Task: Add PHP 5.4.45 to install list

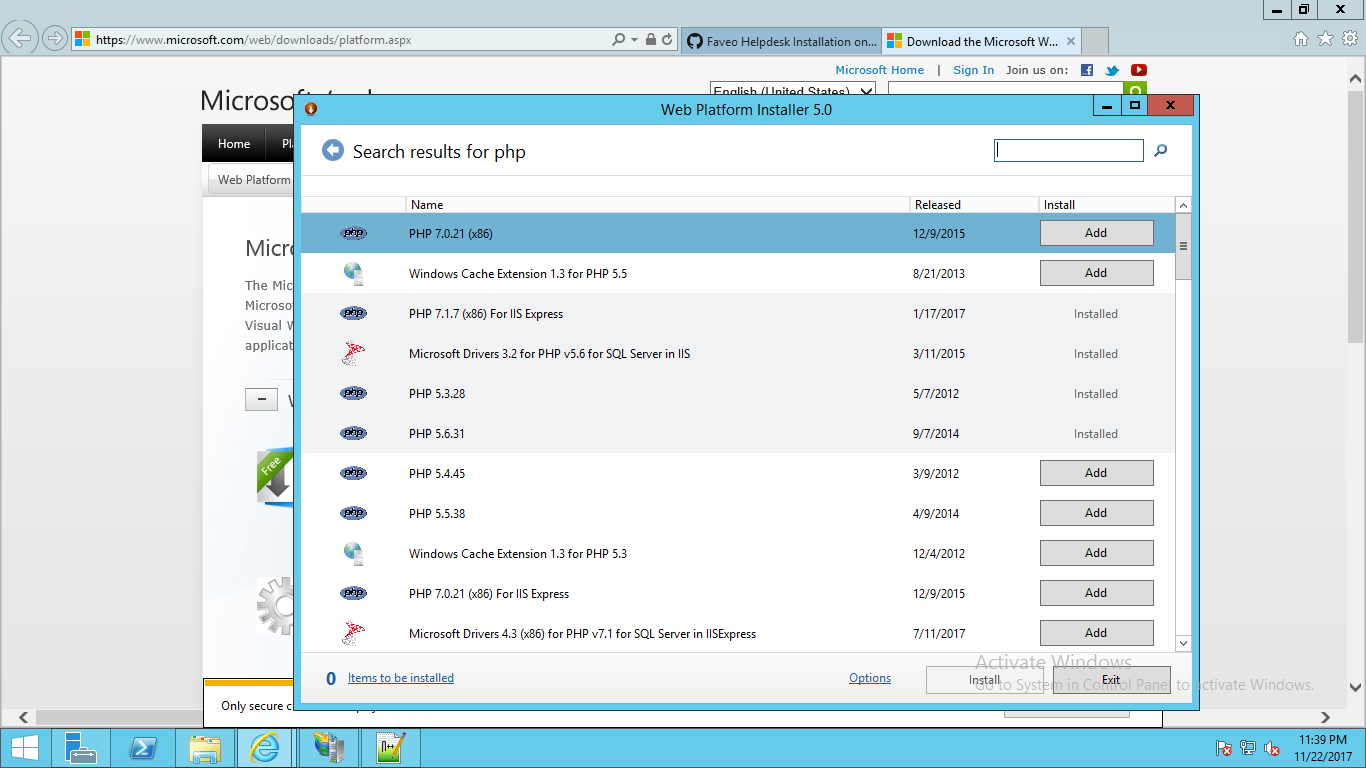Action: point(1096,473)
